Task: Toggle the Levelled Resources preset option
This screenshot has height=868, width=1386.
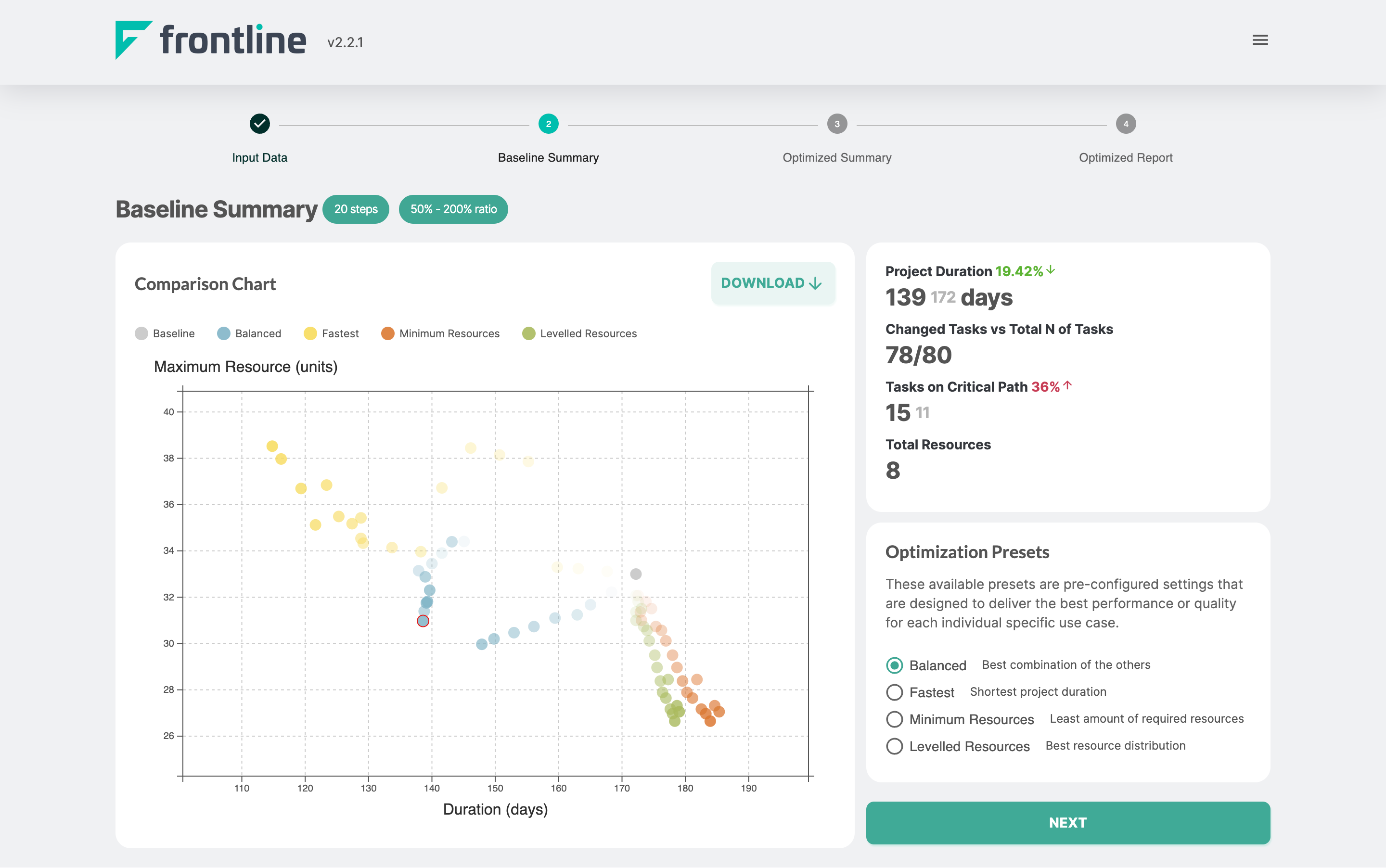Action: pyautogui.click(x=893, y=745)
